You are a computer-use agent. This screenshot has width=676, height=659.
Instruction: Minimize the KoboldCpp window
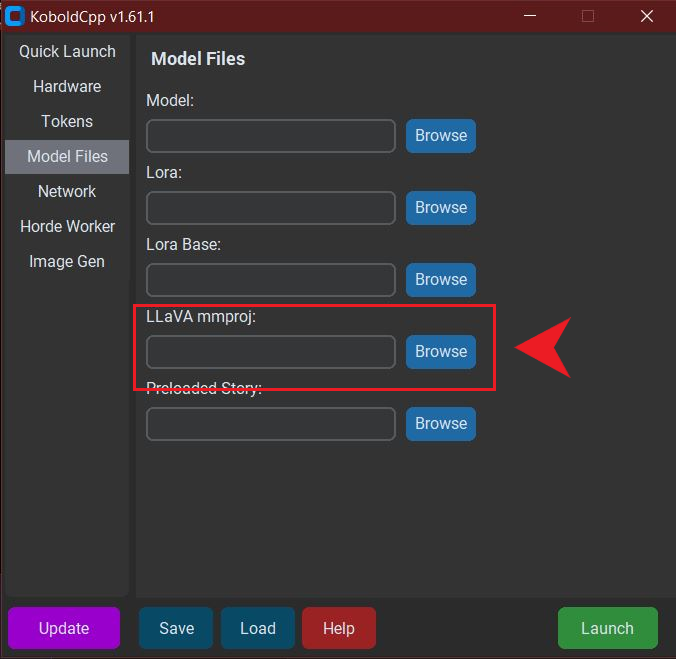(530, 16)
